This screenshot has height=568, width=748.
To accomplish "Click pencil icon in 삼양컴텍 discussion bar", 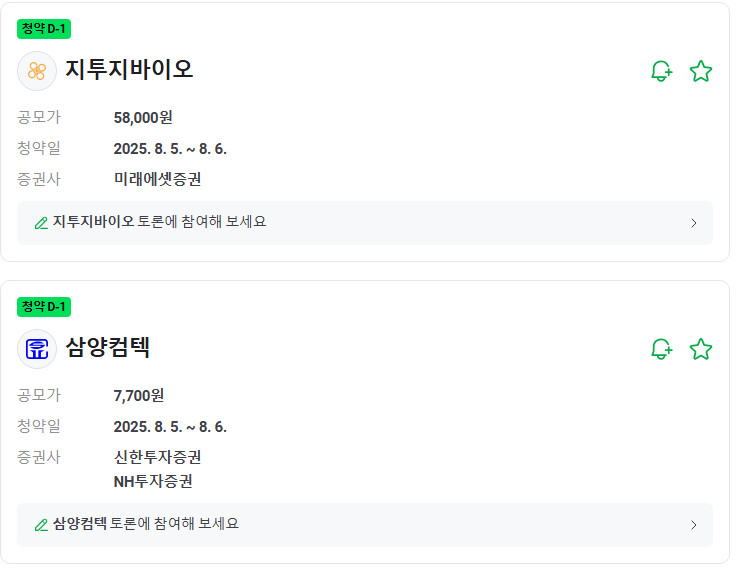I will [41, 525].
